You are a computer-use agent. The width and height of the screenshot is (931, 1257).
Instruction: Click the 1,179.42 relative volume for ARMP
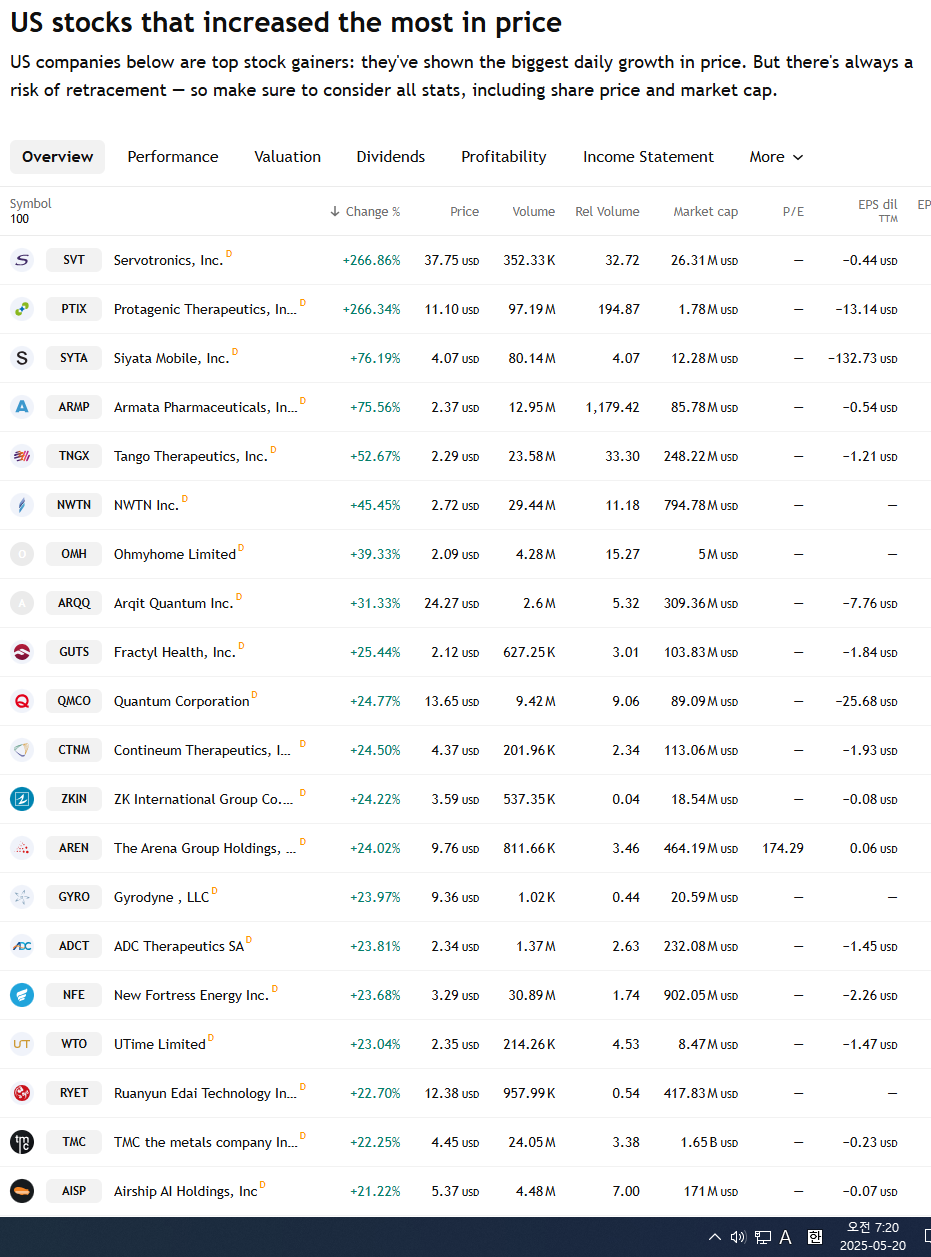[613, 407]
